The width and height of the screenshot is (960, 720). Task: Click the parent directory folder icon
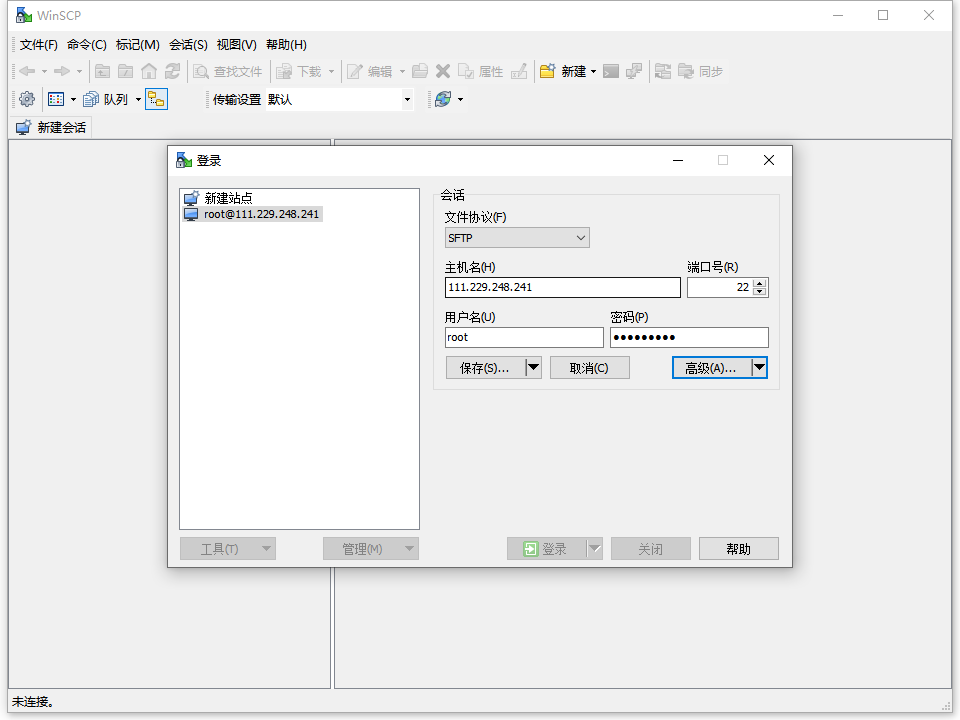click(x=103, y=72)
